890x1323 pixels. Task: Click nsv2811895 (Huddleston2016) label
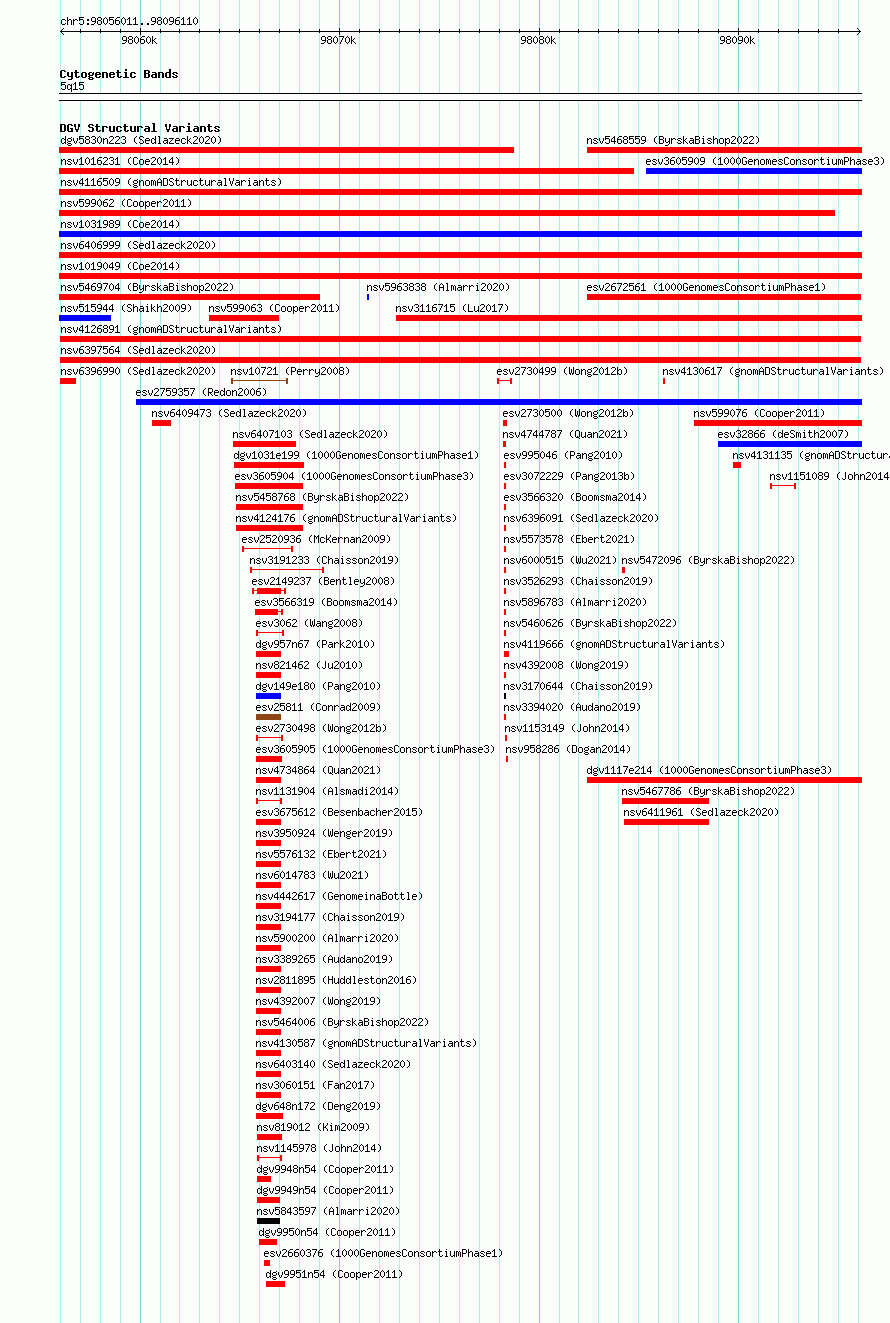pyautogui.click(x=337, y=981)
